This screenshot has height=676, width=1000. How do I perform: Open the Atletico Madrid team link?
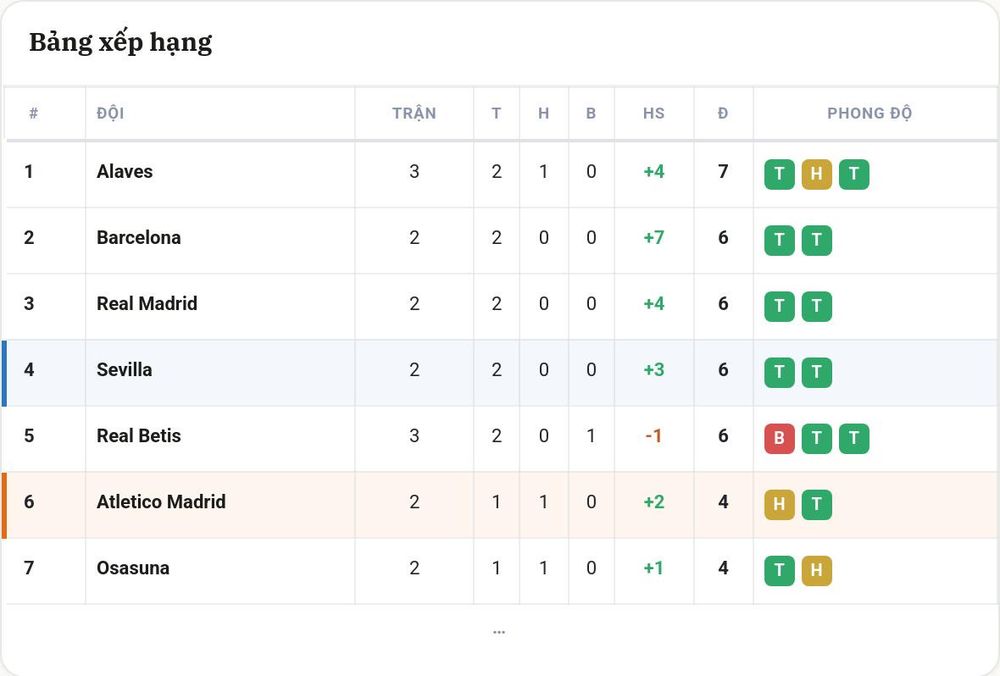pyautogui.click(x=161, y=502)
